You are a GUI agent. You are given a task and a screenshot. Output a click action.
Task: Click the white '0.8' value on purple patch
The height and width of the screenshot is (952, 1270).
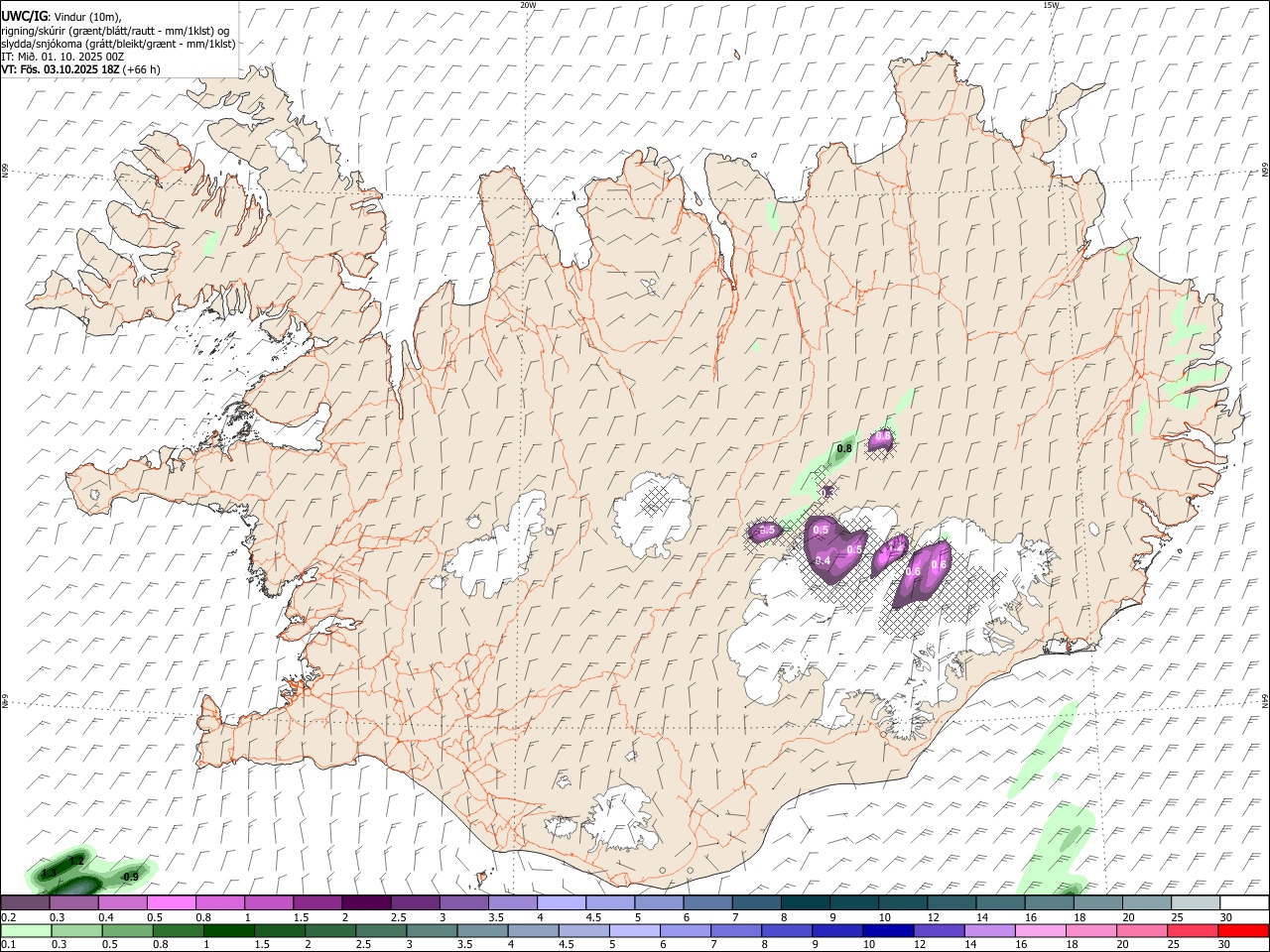point(883,436)
